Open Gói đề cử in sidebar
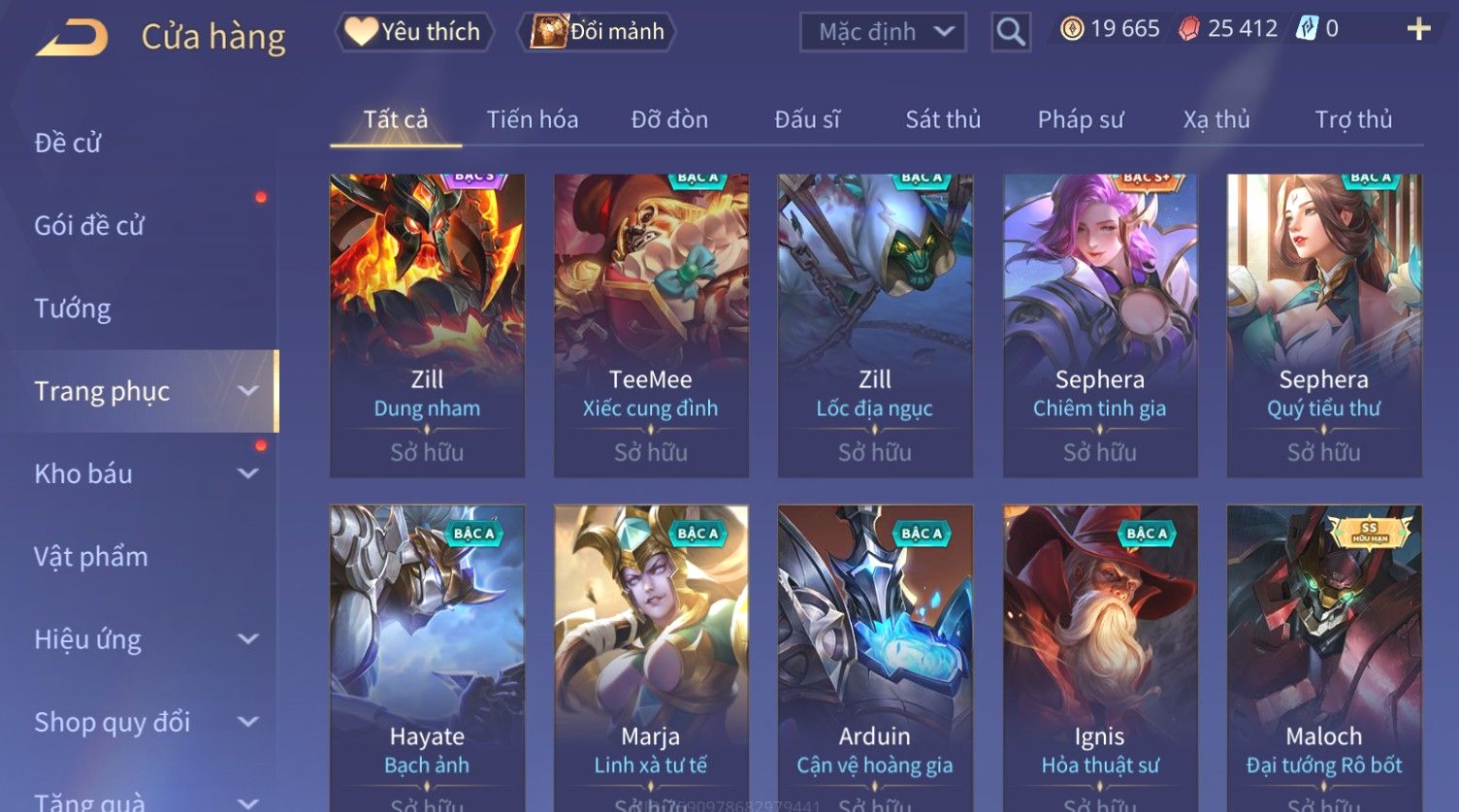This screenshot has width=1459, height=812. pos(89,226)
